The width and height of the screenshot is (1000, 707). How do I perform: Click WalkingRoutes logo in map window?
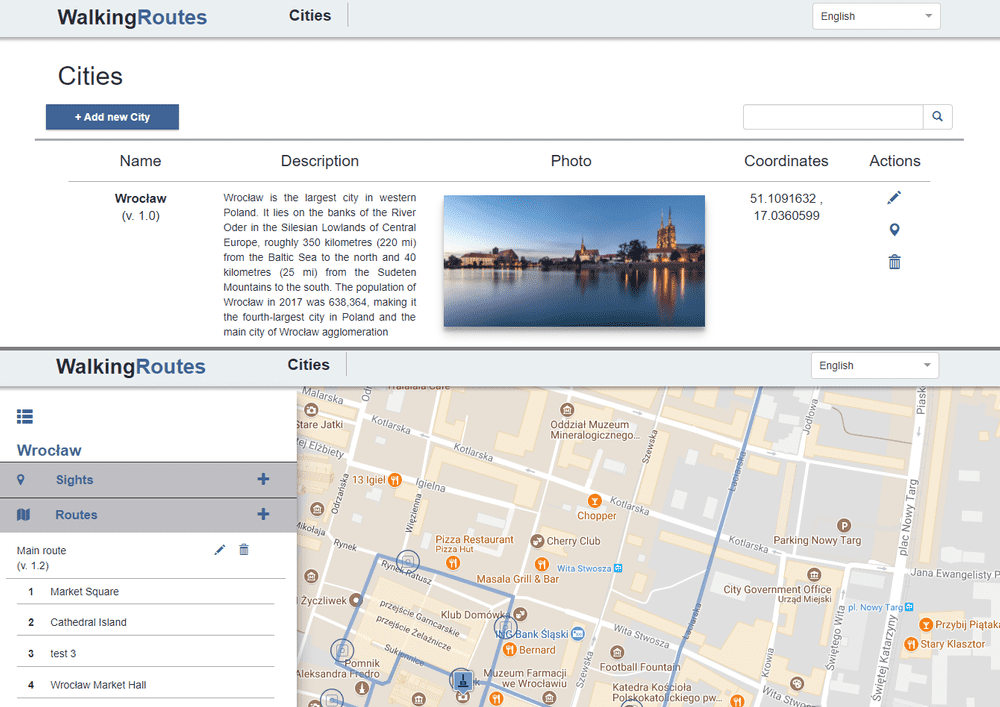pos(131,367)
